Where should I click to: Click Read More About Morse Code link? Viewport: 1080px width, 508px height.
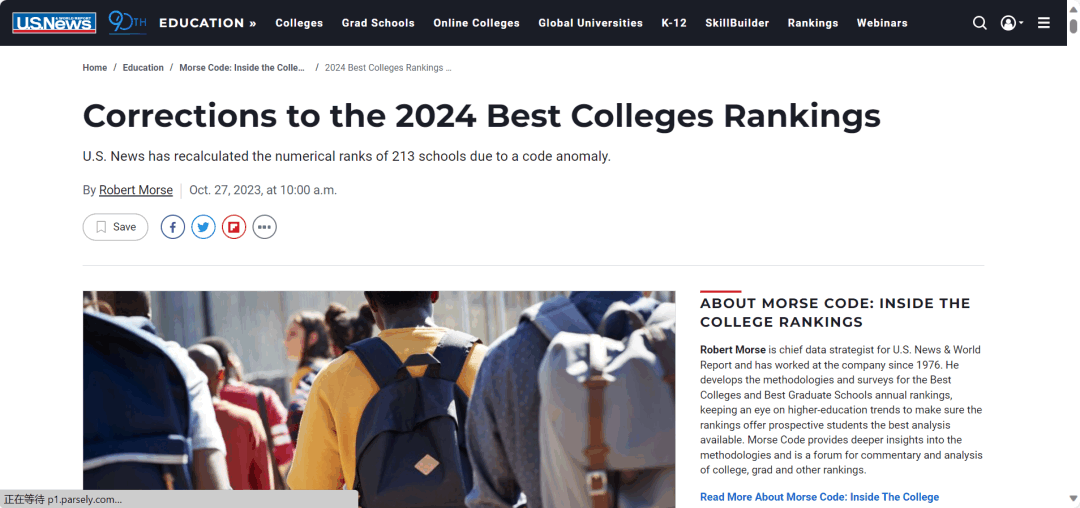tap(819, 497)
